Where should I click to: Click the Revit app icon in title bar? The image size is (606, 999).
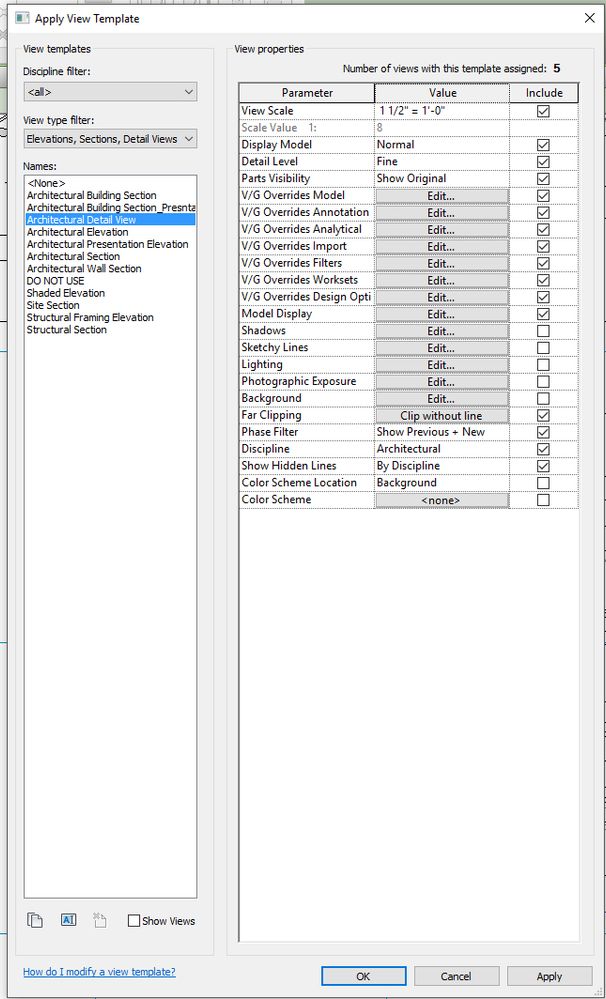point(23,18)
